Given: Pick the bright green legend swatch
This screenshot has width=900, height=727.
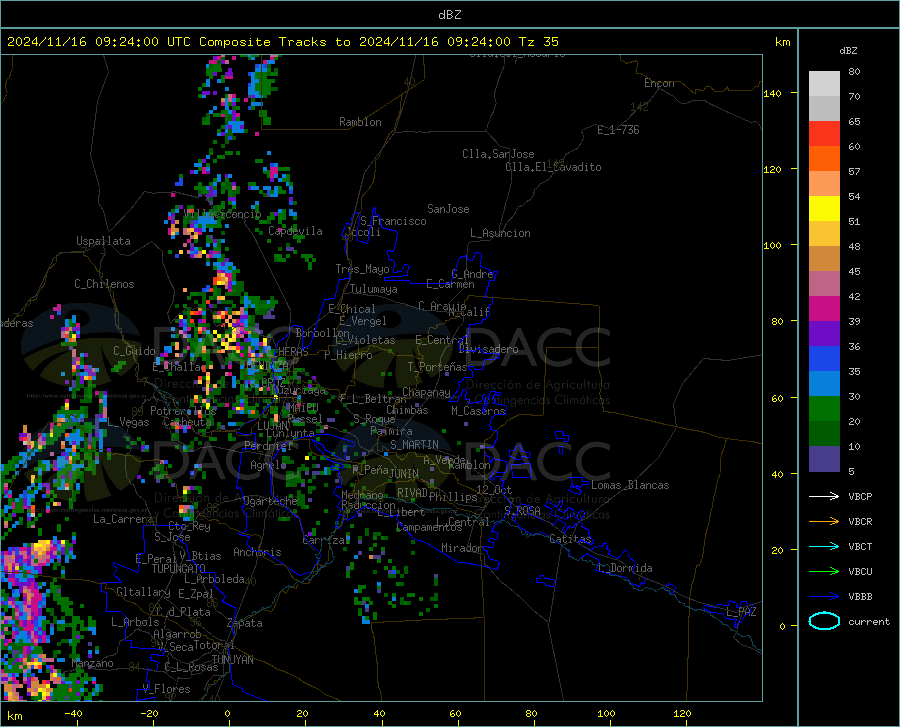Looking at the screenshot, I should [x=824, y=409].
